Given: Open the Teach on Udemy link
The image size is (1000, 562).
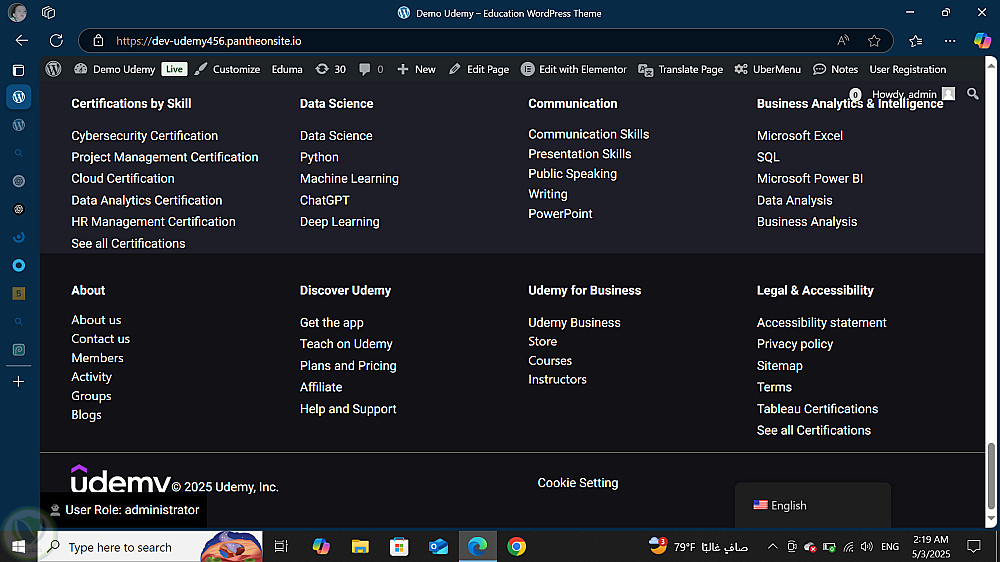Looking at the screenshot, I should (x=346, y=344).
